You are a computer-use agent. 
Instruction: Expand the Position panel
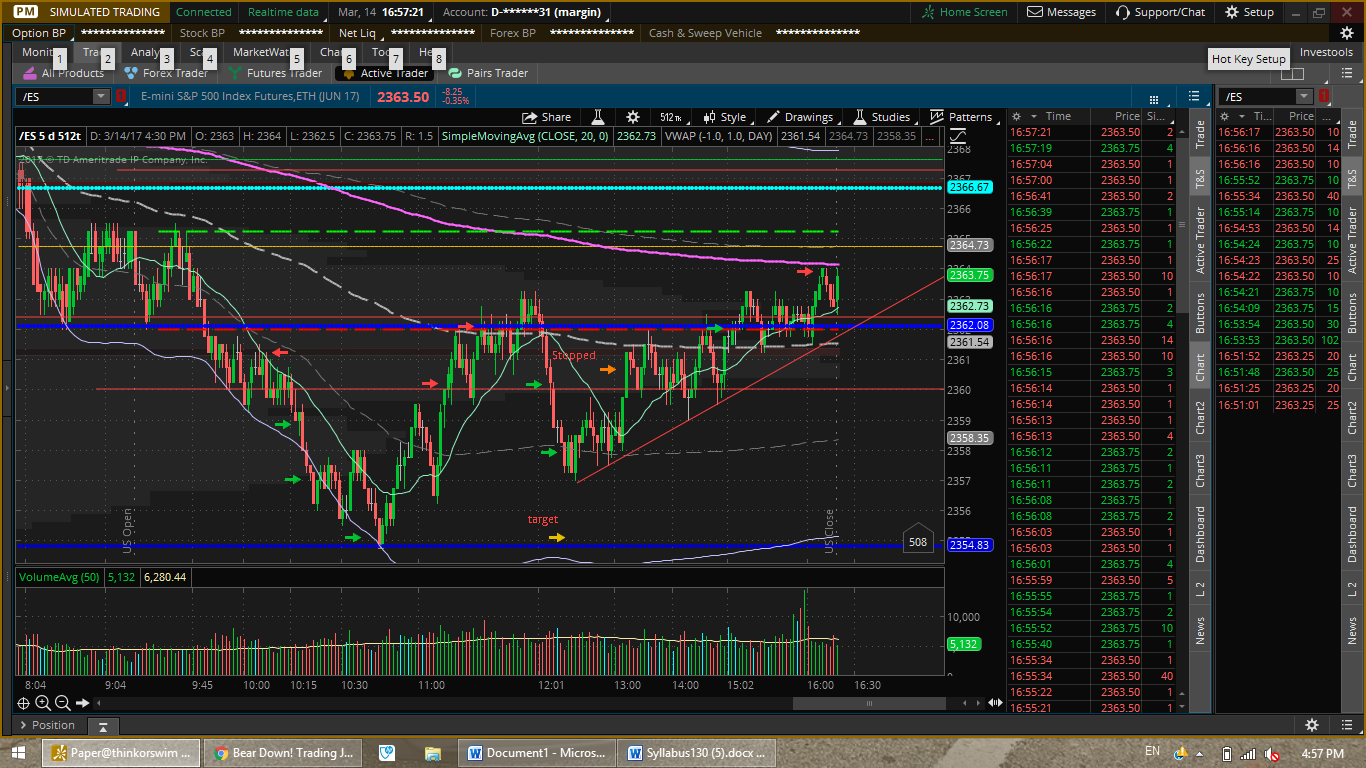(x=47, y=725)
